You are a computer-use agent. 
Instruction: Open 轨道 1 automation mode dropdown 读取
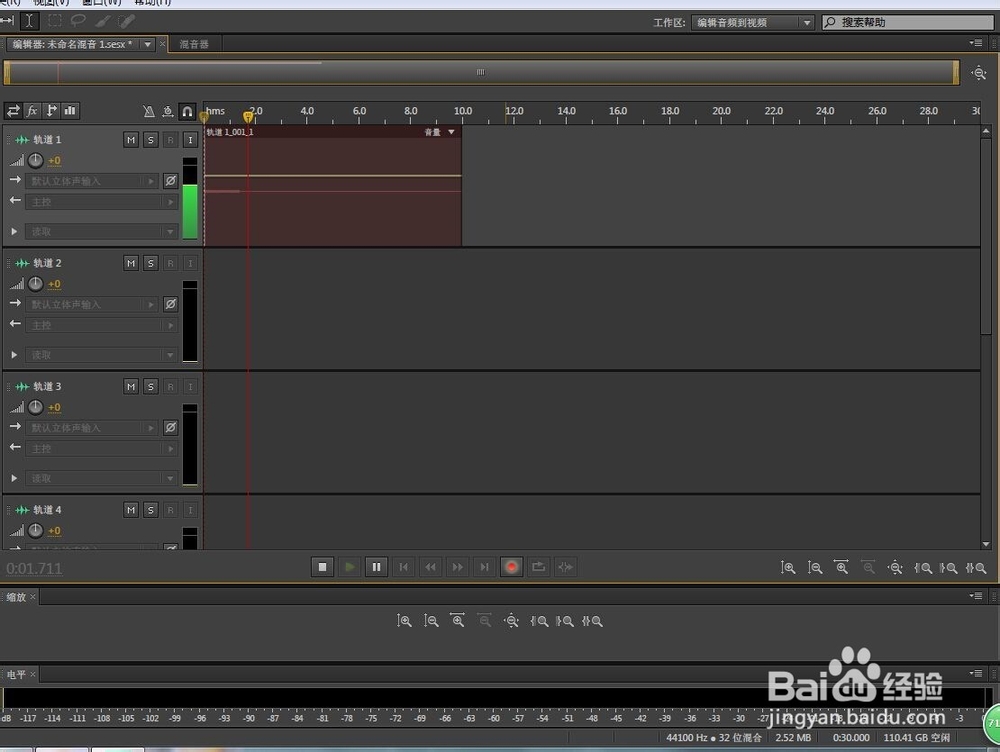(101, 232)
